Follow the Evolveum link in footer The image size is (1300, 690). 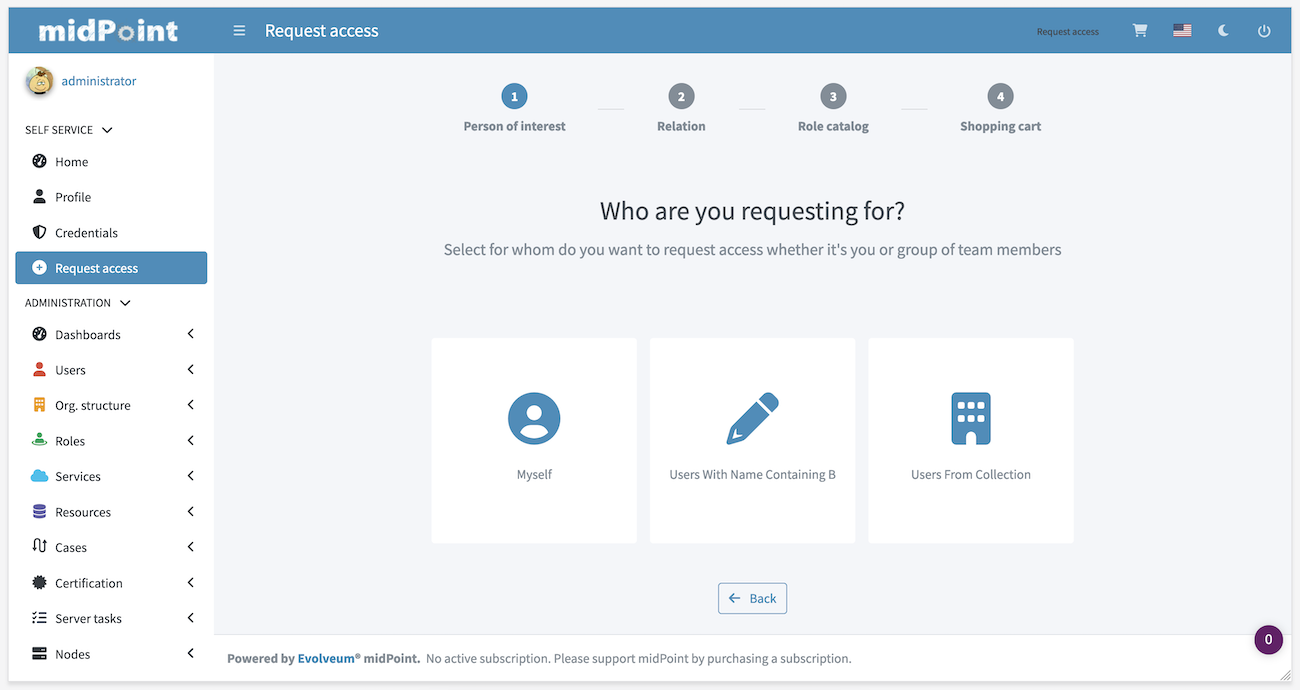[x=328, y=659]
